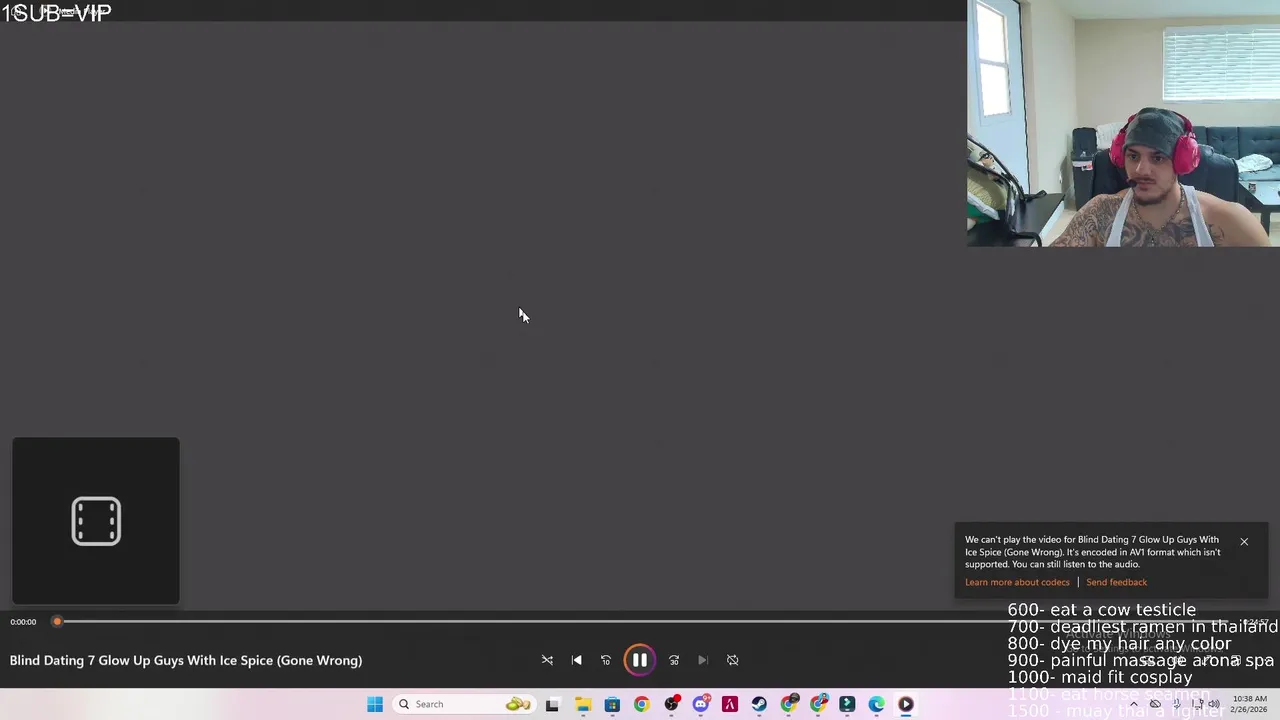
Task: Open Microsoft Edge from the taskbar
Action: [876, 704]
